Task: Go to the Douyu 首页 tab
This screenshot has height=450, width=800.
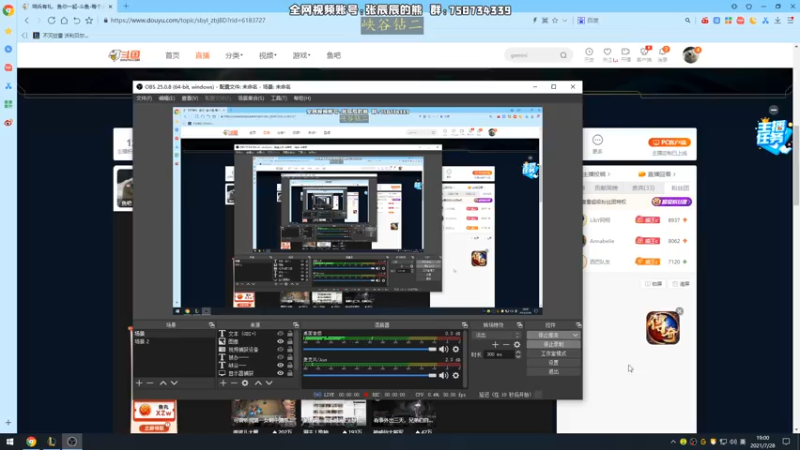Action: coord(172,55)
